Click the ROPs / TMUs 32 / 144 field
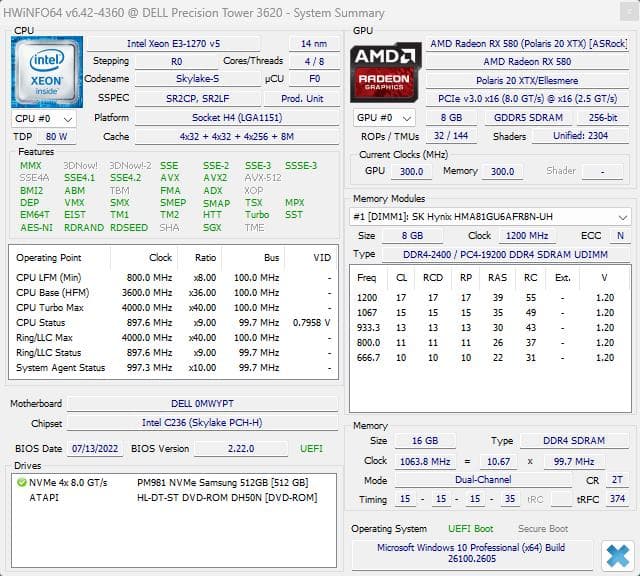This screenshot has width=640, height=576. pos(451,136)
